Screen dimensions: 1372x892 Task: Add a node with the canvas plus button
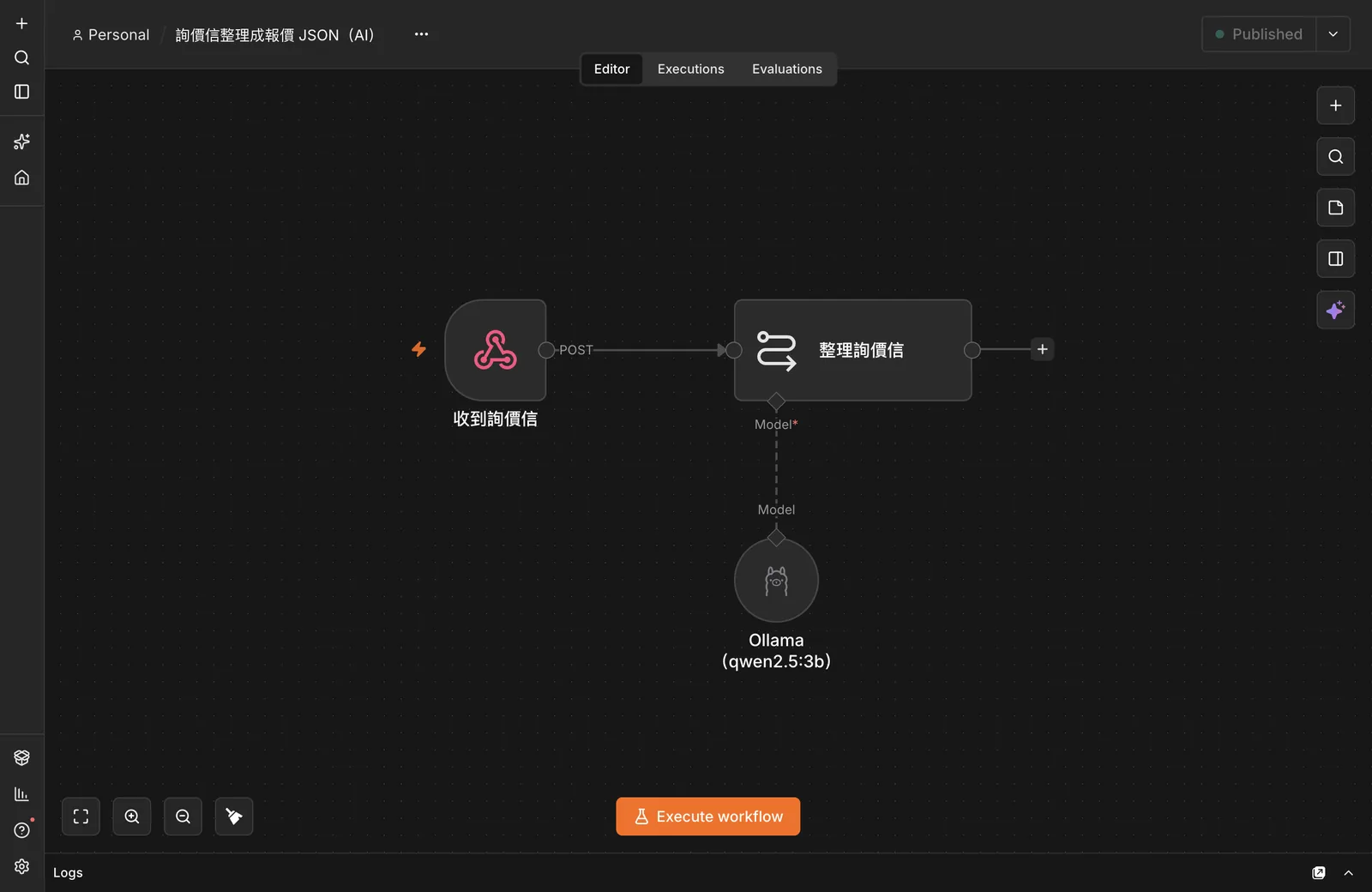(1335, 105)
